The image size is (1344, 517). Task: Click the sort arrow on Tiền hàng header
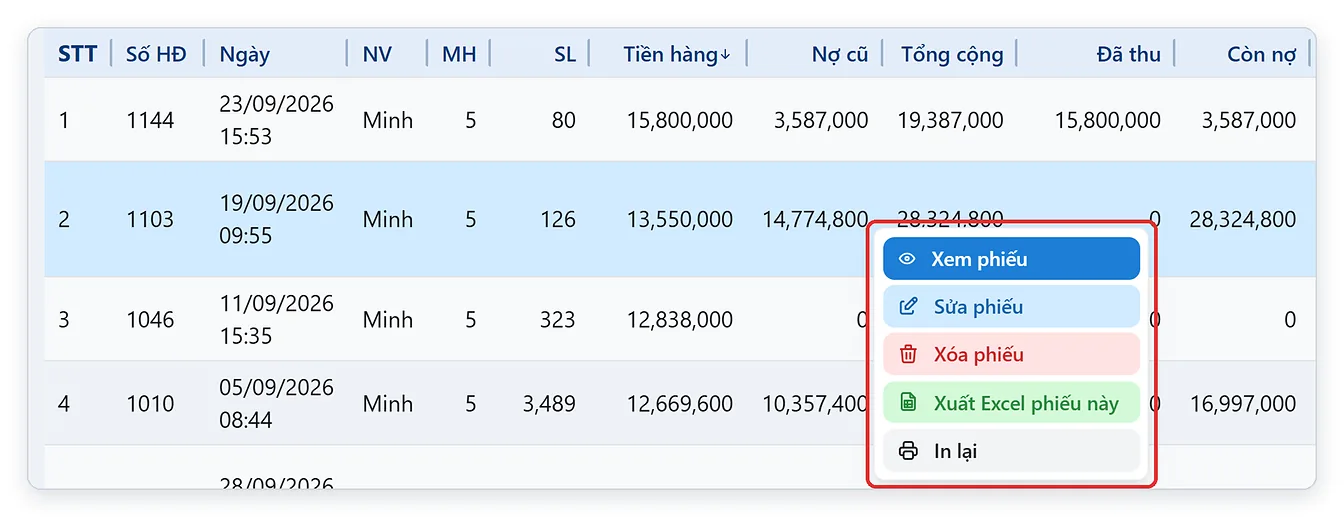coord(725,55)
